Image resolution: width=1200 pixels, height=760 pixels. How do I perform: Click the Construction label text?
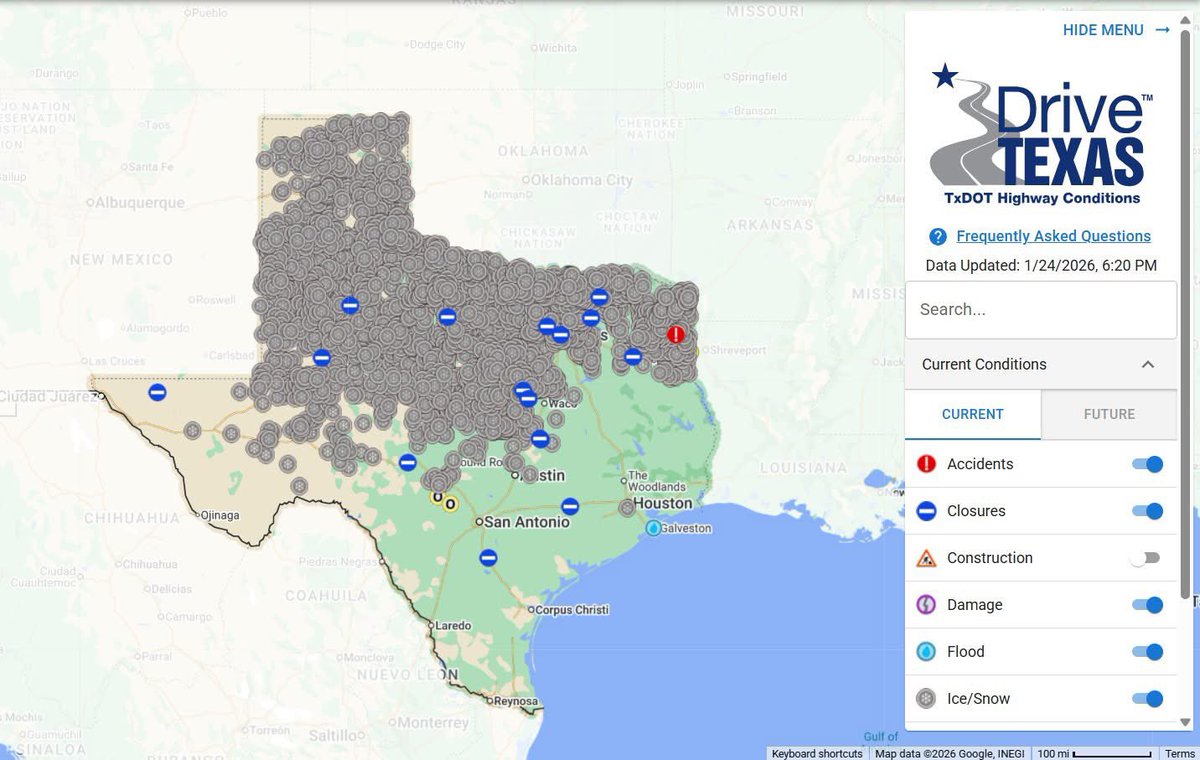990,558
